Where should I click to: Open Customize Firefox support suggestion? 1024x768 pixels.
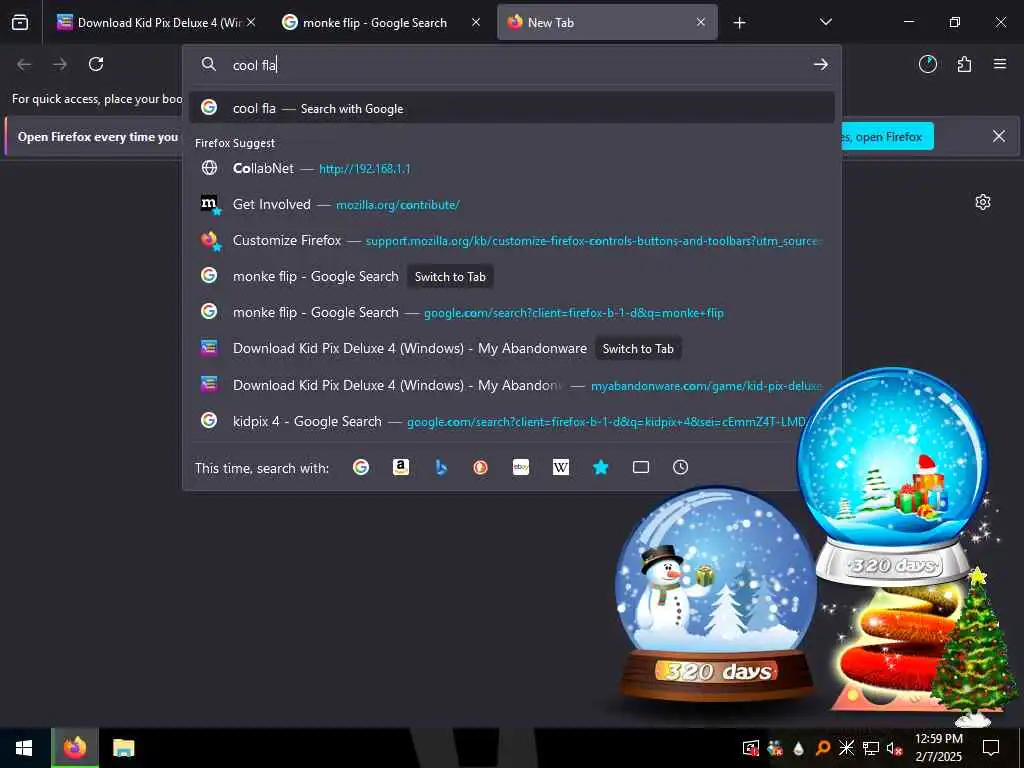511,240
